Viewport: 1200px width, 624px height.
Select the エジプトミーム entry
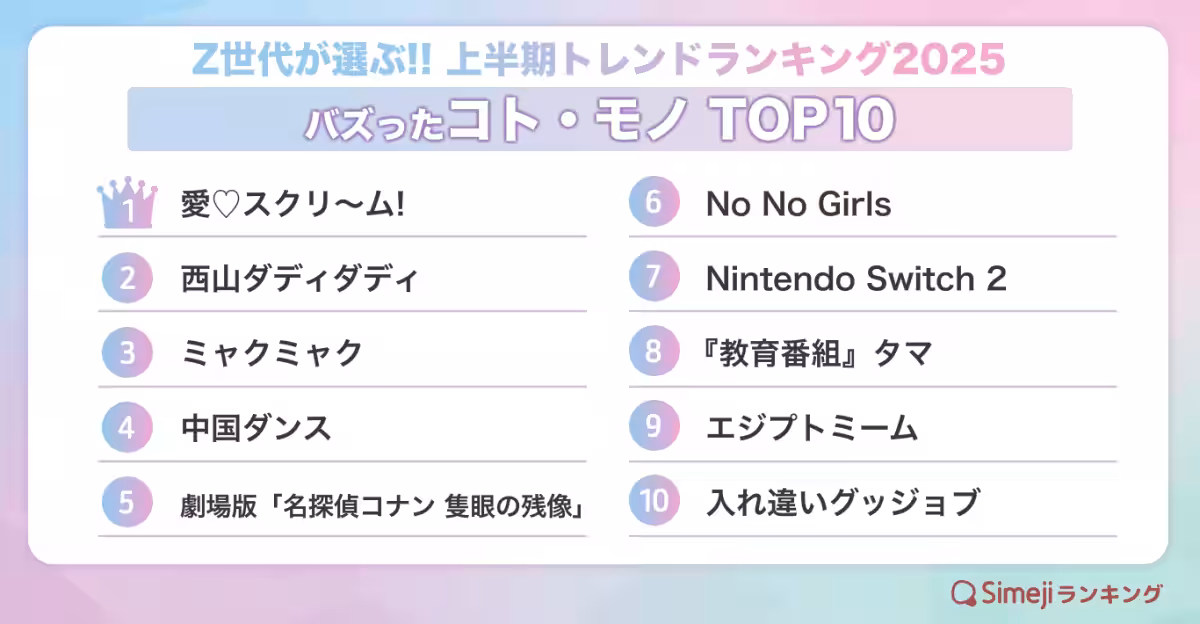811,427
